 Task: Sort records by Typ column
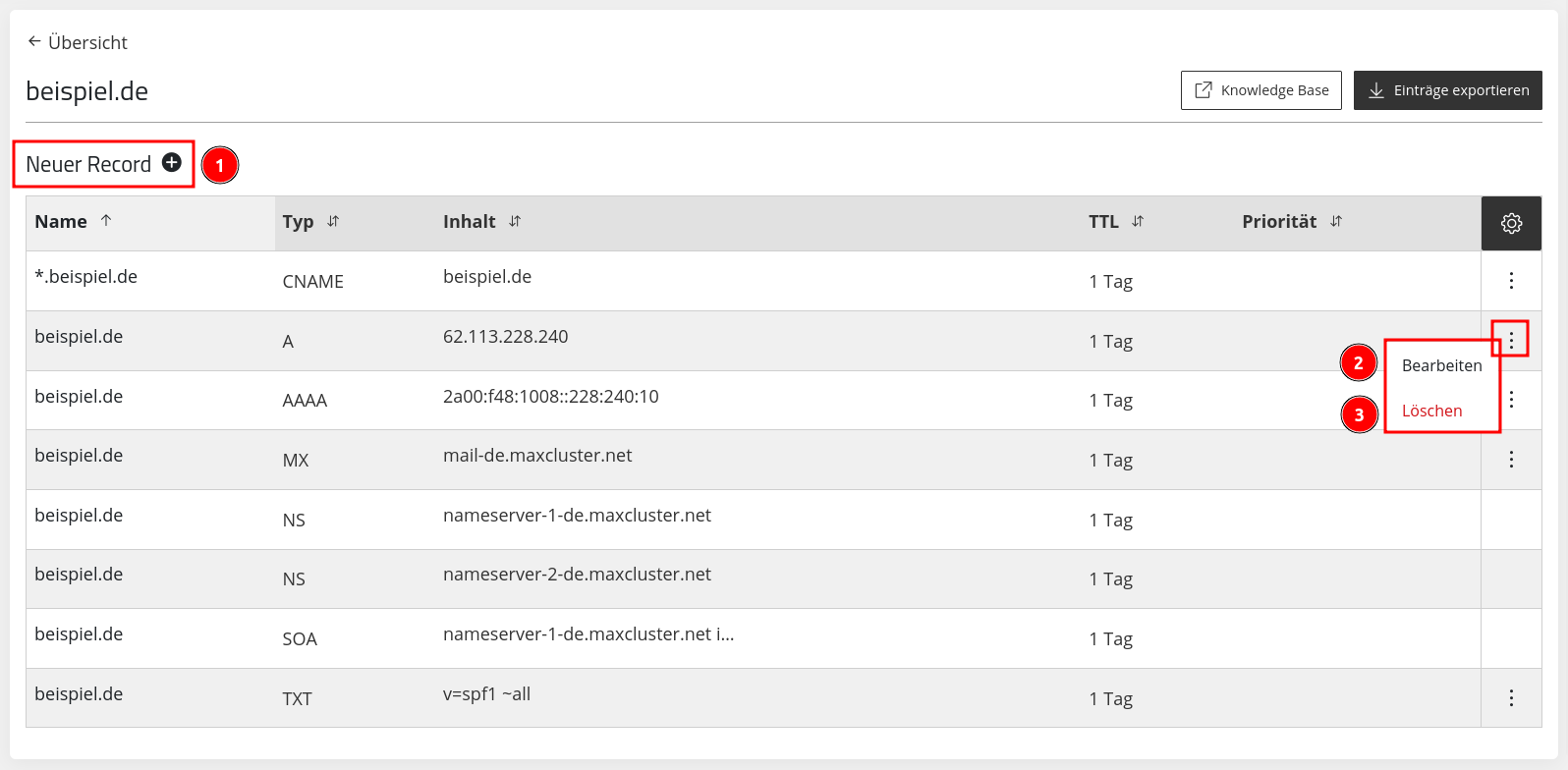click(333, 221)
